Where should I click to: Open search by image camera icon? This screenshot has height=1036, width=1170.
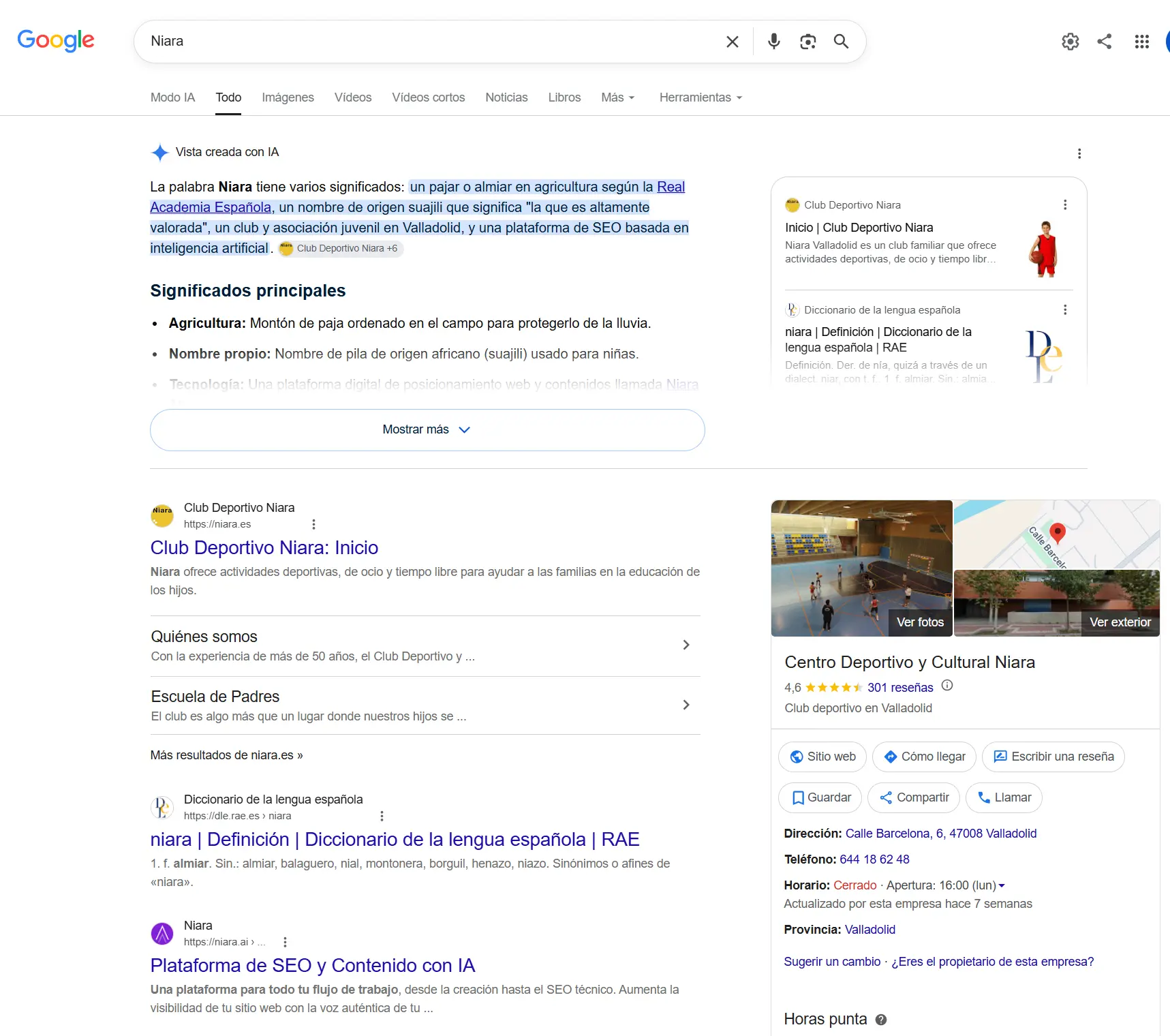tap(808, 42)
